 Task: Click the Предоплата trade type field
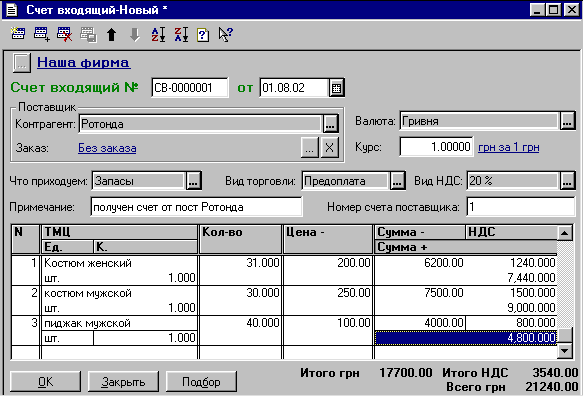346,181
